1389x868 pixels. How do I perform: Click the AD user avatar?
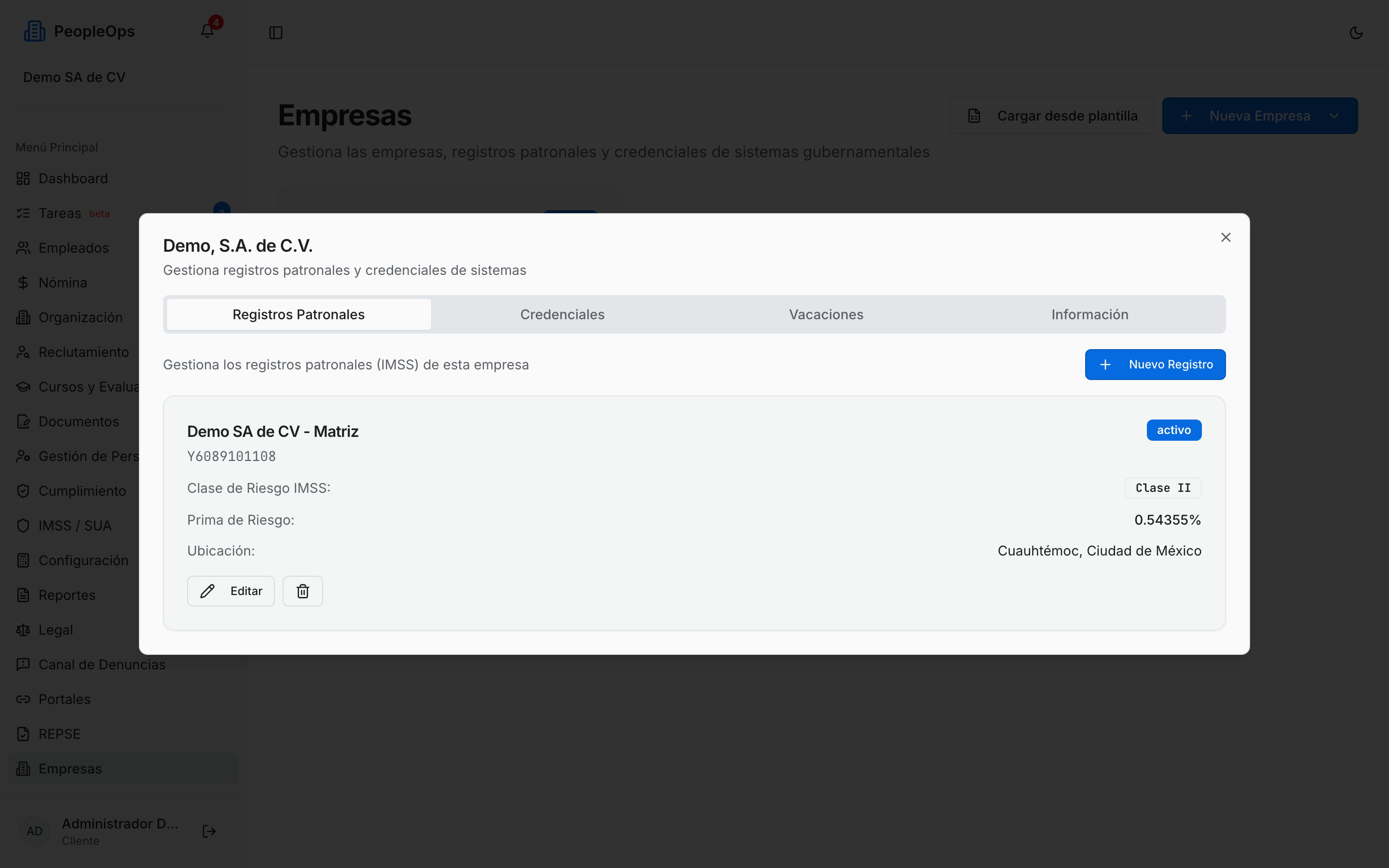click(34, 831)
